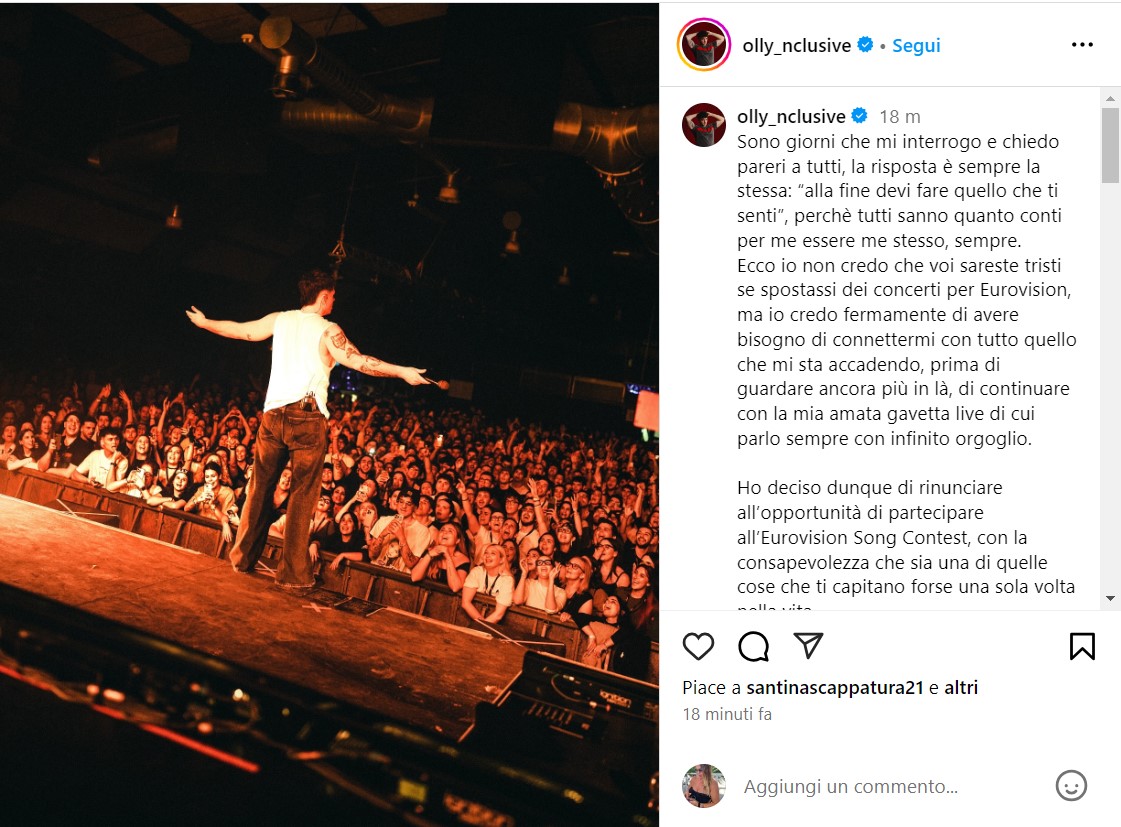Share post using paper plane icon
The height and width of the screenshot is (827, 1121).
point(809,645)
